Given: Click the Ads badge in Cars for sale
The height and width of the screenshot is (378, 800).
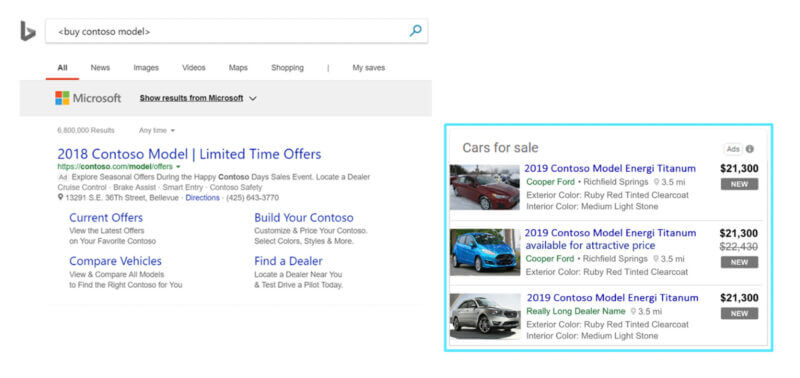Looking at the screenshot, I should tap(733, 149).
